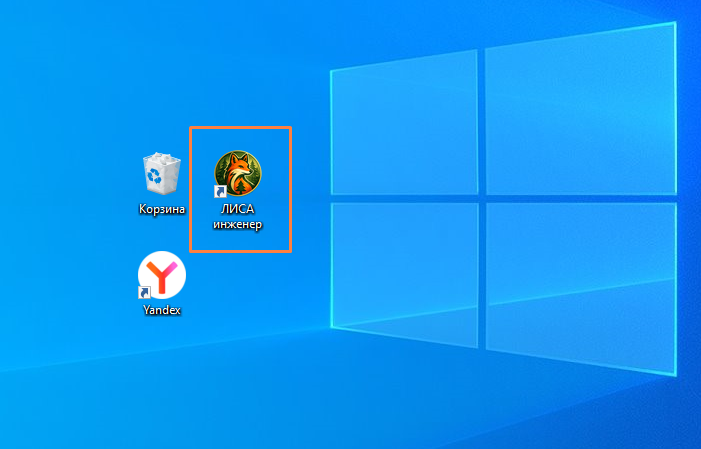Select the Yandex browser shortcut icon
Viewport: 701px width, 449px height.
(162, 275)
